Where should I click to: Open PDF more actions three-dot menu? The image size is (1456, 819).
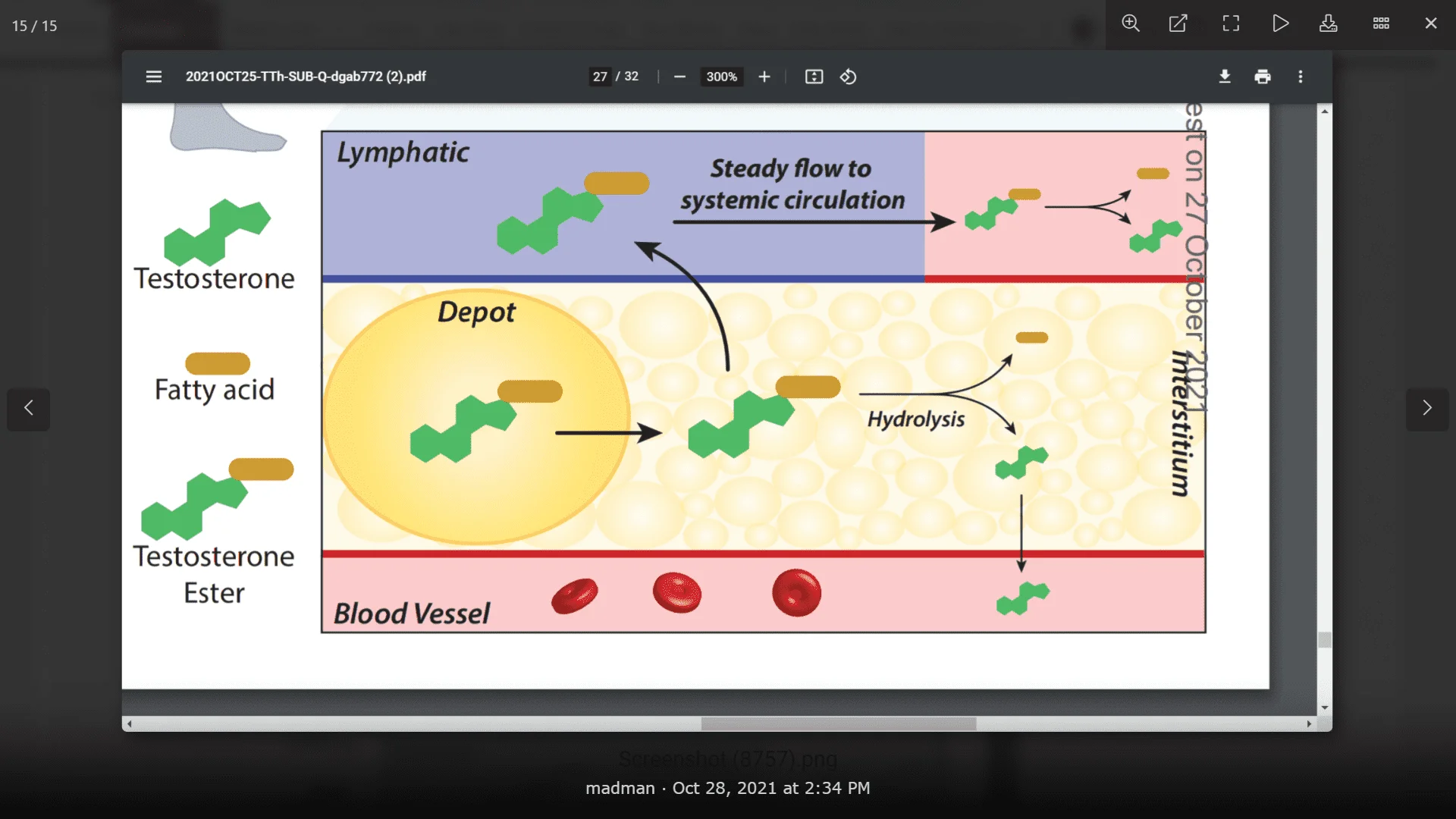[1301, 77]
